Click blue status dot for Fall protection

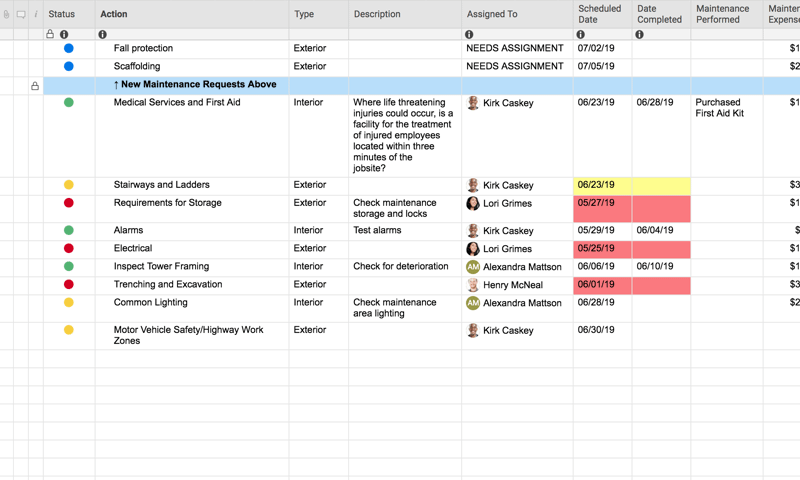tap(68, 48)
